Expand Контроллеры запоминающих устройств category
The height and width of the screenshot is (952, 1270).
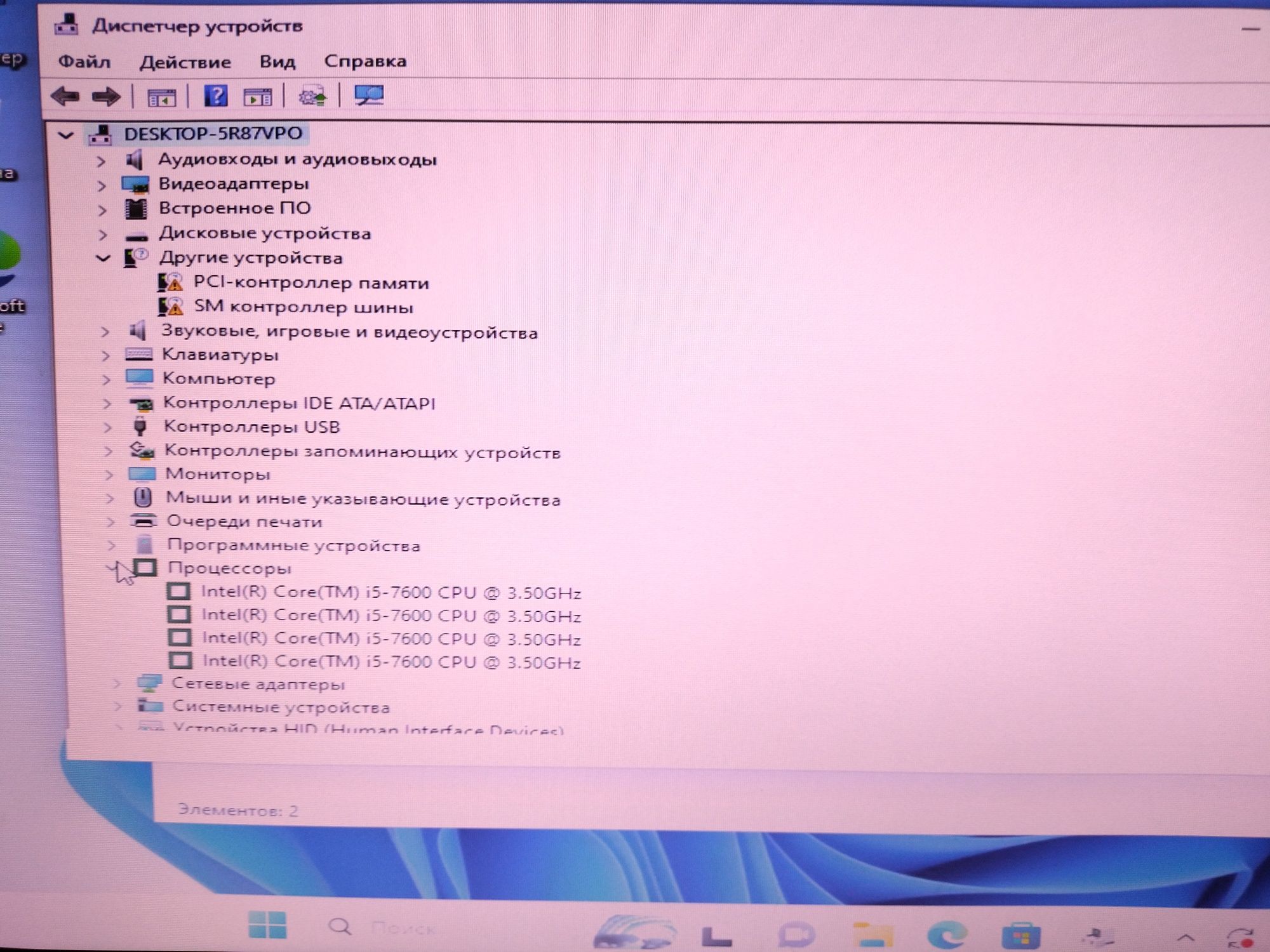point(108,451)
